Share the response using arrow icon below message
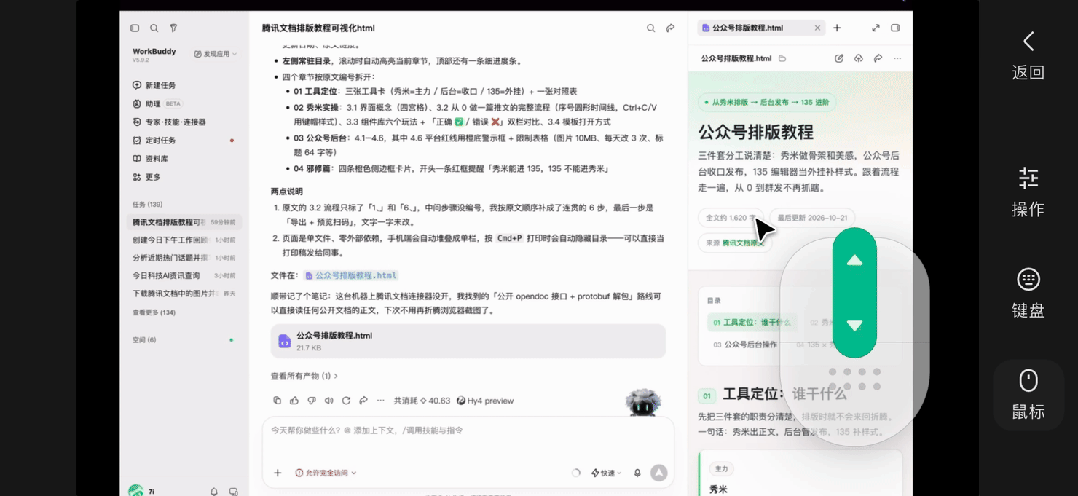This screenshot has height=496, width=1078. point(363,400)
